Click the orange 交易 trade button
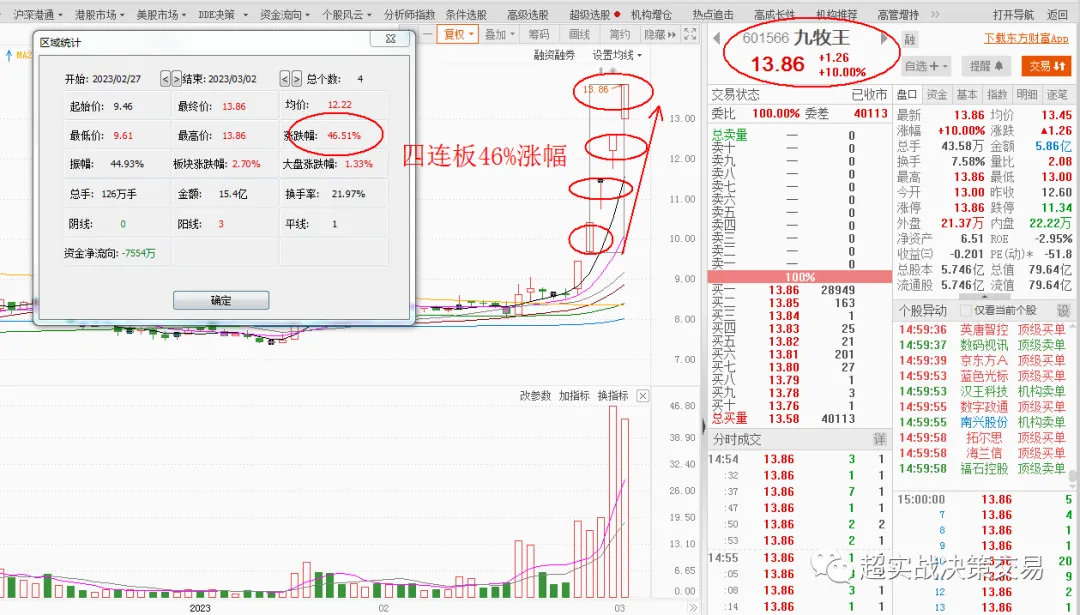 click(1046, 67)
